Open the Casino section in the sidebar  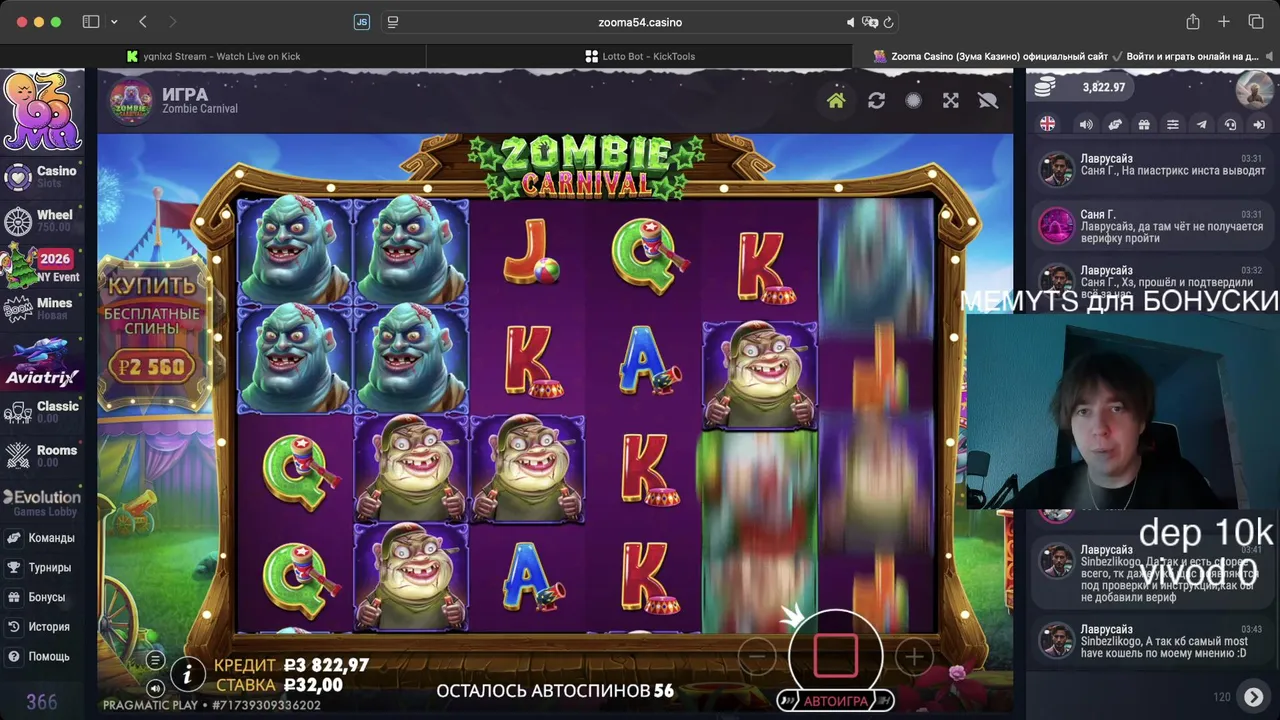tap(42, 176)
